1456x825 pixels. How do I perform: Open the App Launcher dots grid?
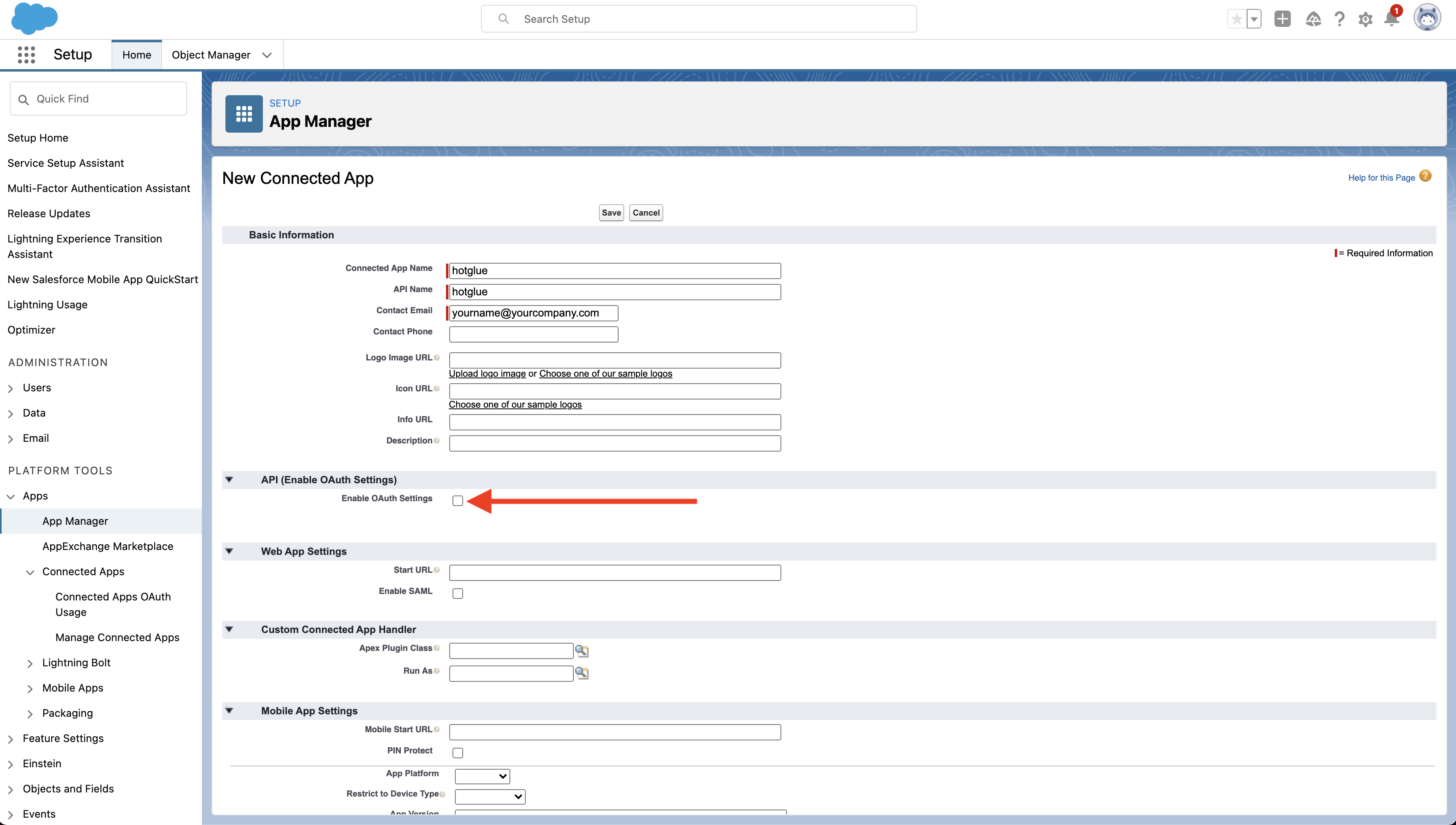[x=26, y=55]
